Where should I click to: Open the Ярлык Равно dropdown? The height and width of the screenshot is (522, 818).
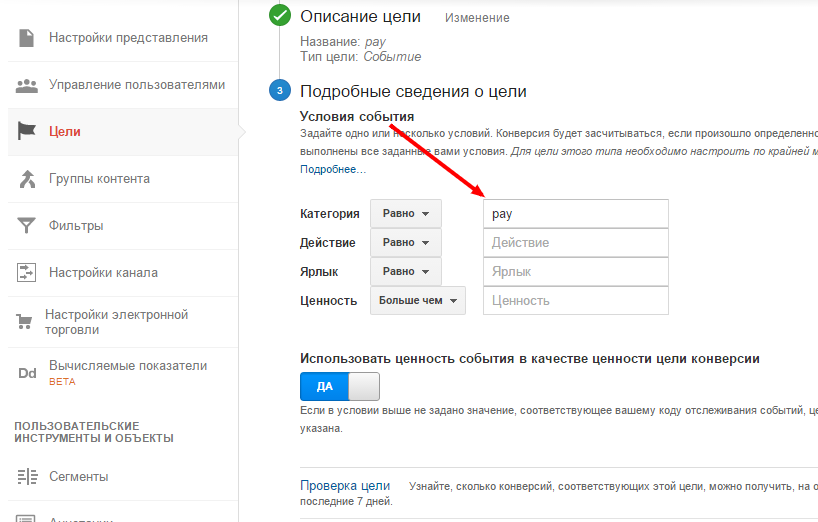coord(406,271)
